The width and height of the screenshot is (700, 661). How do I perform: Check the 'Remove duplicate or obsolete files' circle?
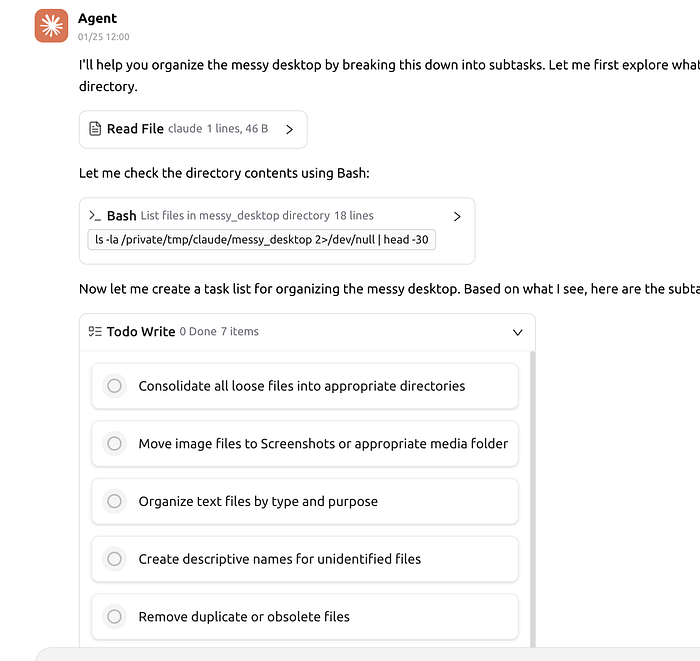coord(114,617)
